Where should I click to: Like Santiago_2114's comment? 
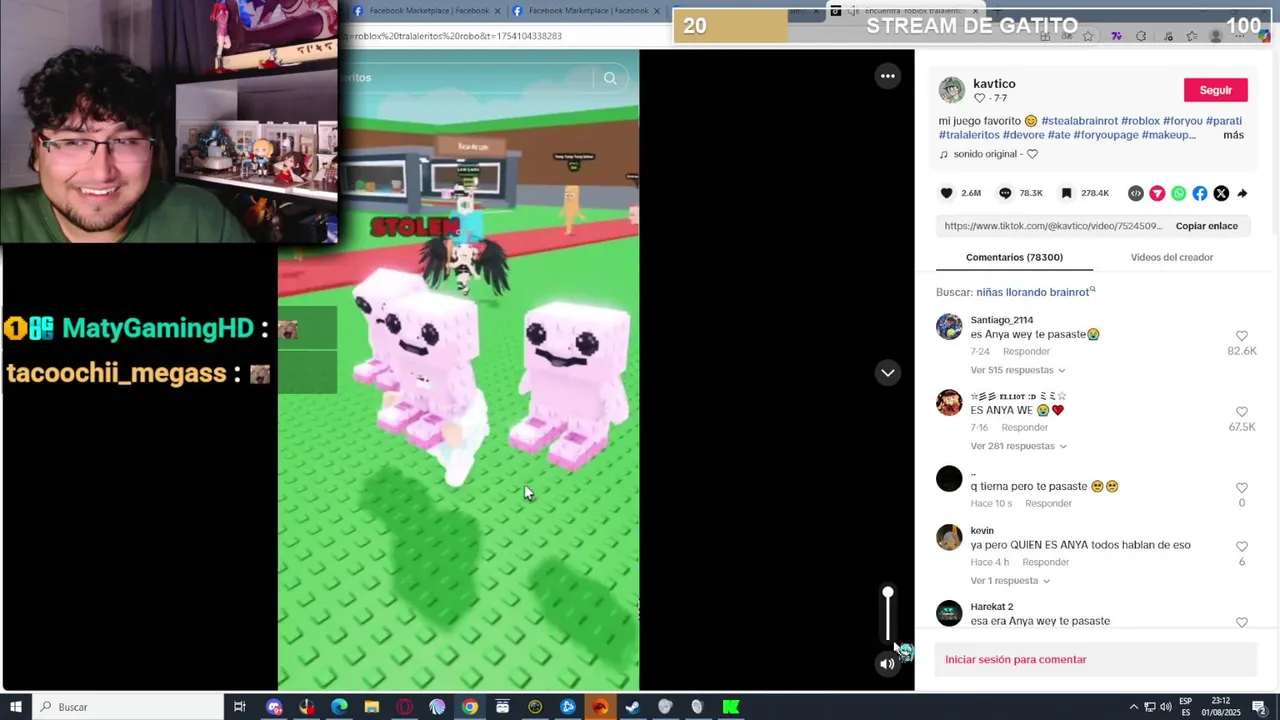[x=1241, y=336]
